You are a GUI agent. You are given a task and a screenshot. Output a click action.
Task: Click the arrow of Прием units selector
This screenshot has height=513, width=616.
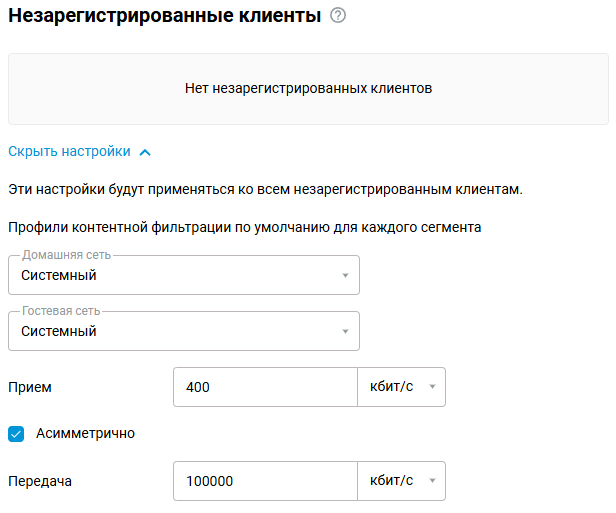(432, 387)
